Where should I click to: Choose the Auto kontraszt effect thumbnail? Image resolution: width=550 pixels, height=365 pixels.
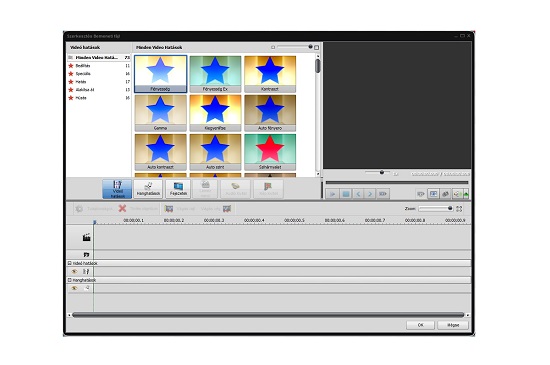pyautogui.click(x=160, y=152)
